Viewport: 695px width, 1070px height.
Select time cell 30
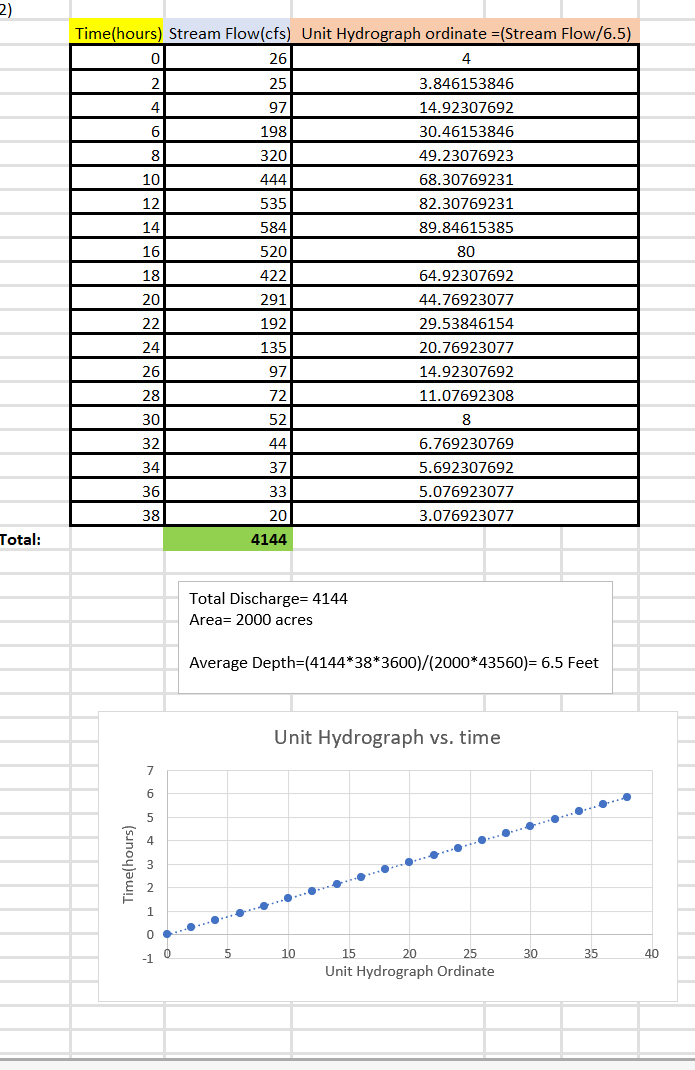pos(117,419)
